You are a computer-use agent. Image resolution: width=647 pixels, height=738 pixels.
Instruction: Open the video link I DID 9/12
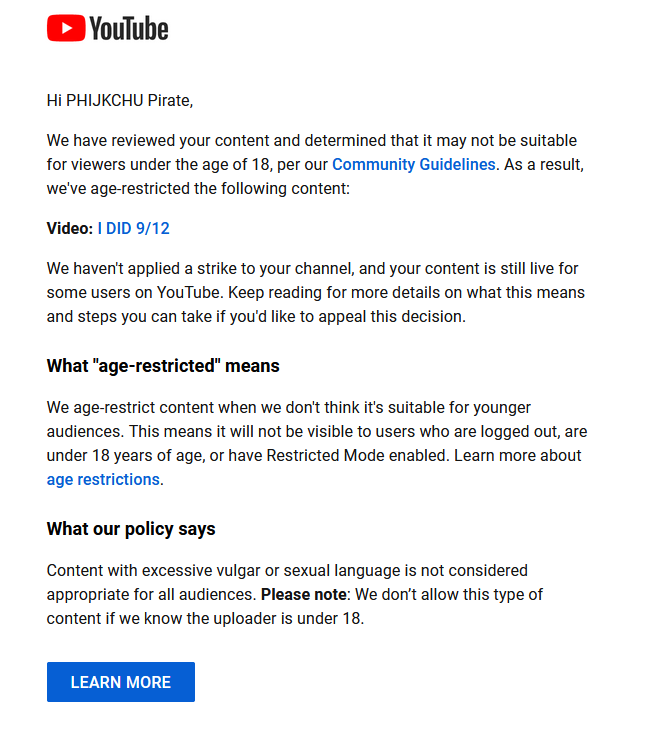coord(134,228)
